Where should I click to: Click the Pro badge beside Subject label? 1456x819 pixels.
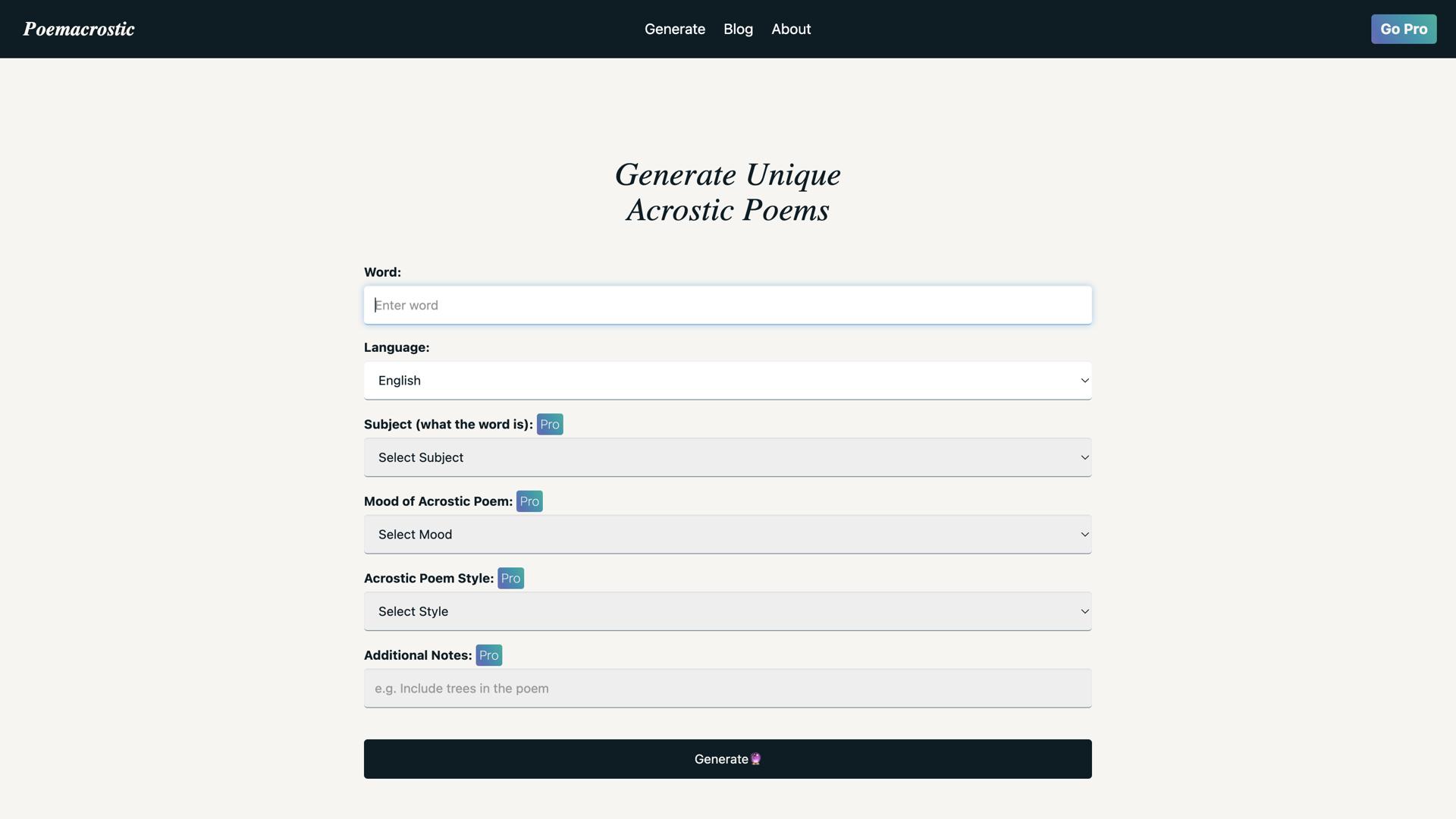(x=550, y=425)
